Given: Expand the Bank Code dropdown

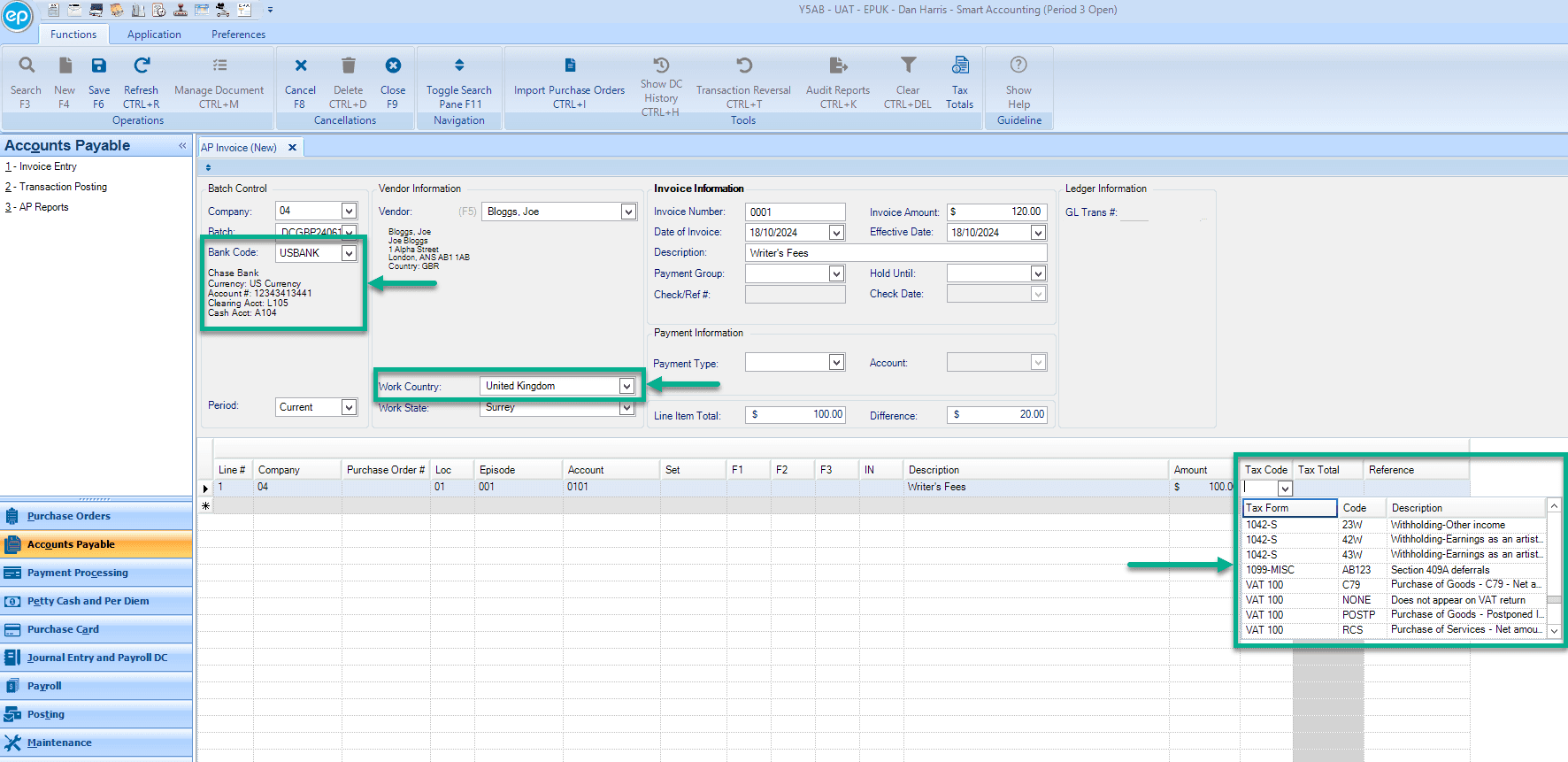Looking at the screenshot, I should (x=349, y=253).
